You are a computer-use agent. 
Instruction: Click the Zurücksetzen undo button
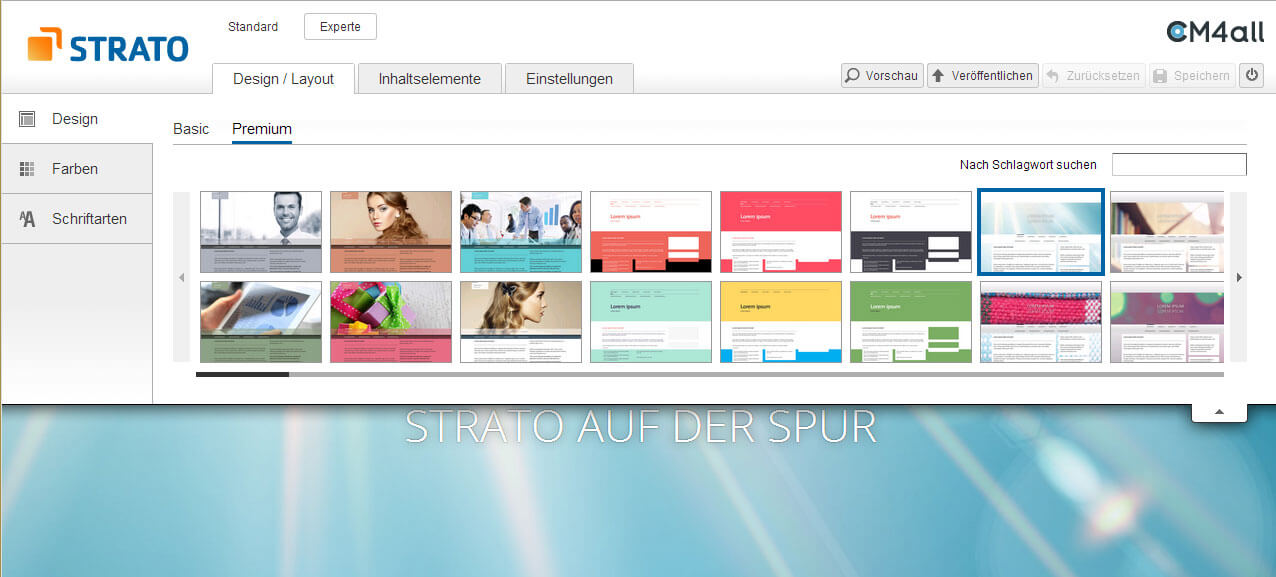[x=1093, y=75]
